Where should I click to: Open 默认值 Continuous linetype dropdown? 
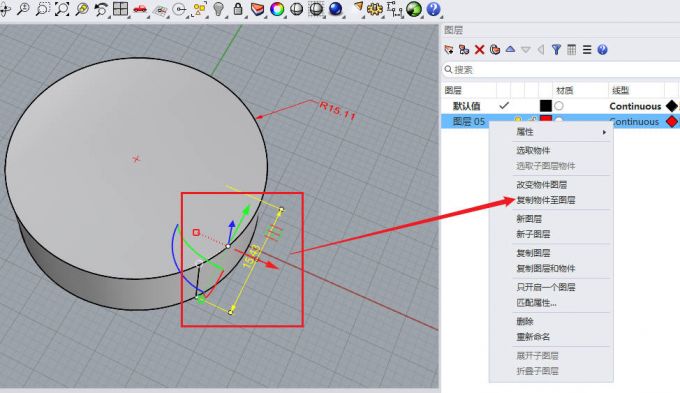click(x=635, y=106)
